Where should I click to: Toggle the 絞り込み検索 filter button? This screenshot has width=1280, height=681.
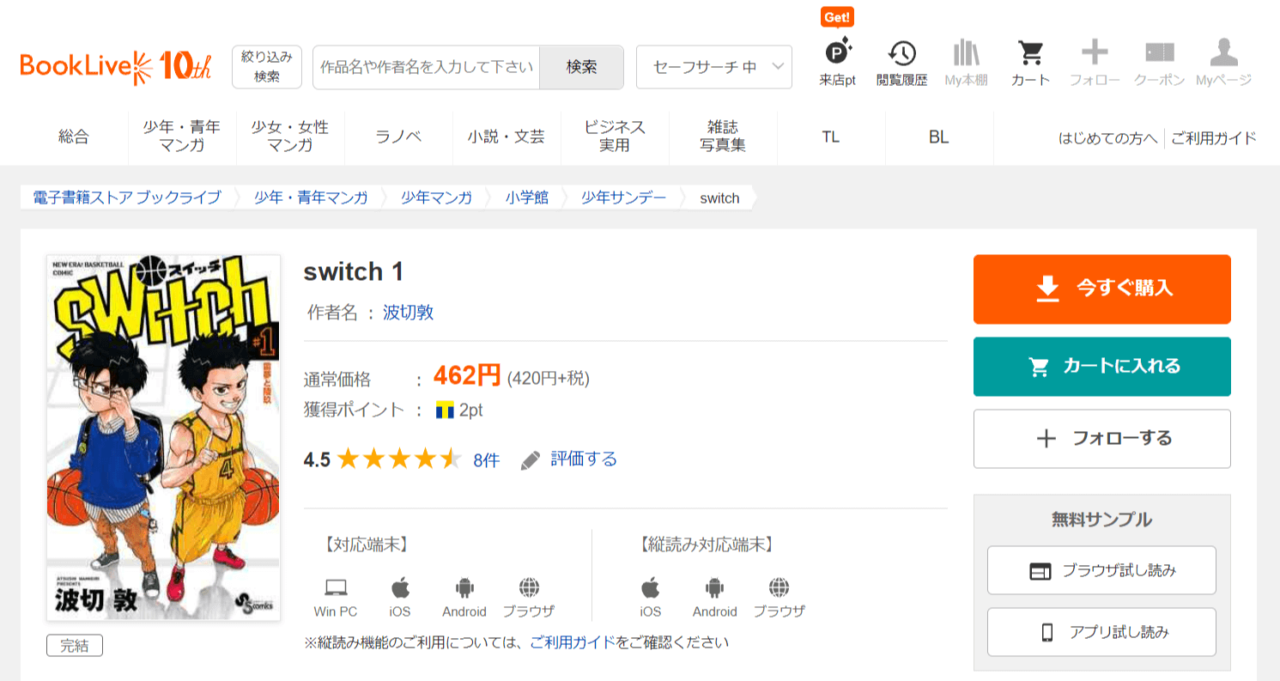pyautogui.click(x=267, y=67)
